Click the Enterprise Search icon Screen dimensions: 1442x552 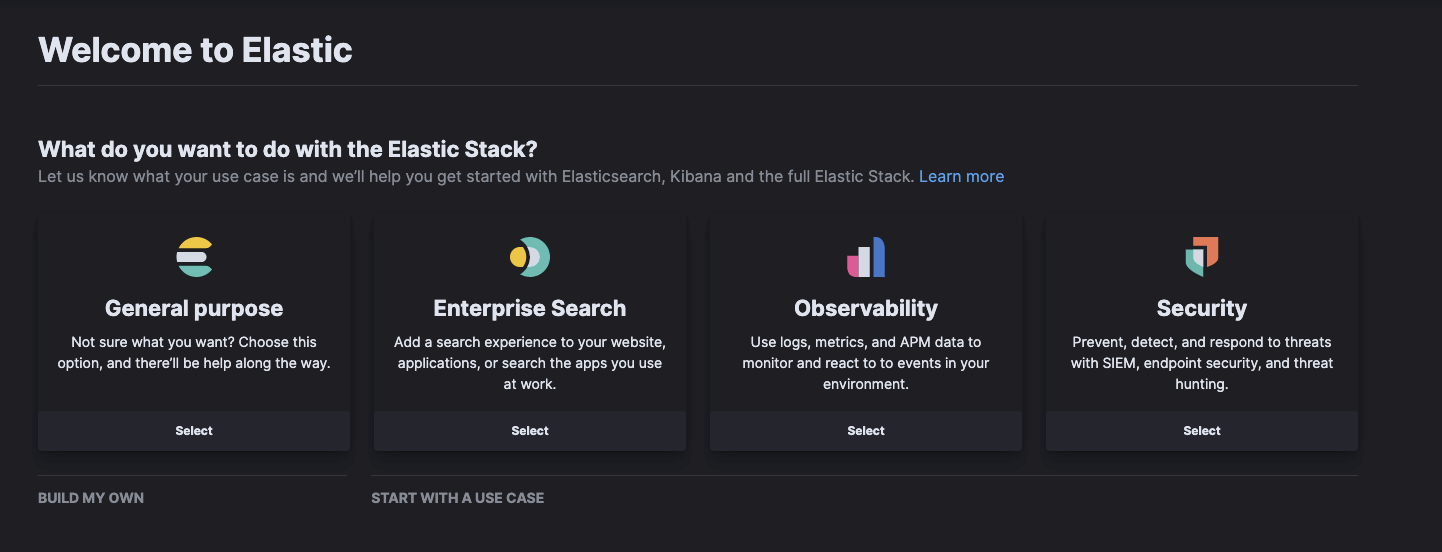tap(530, 257)
